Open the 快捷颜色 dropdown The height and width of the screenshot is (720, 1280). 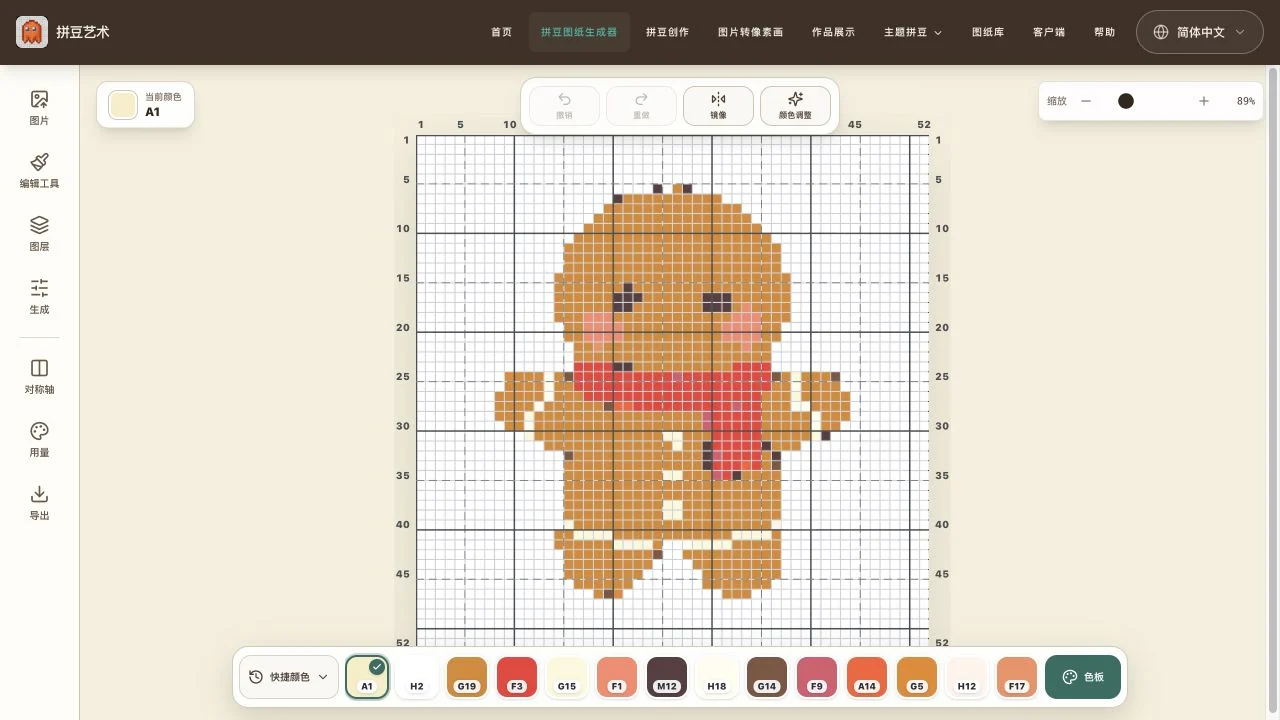[289, 677]
